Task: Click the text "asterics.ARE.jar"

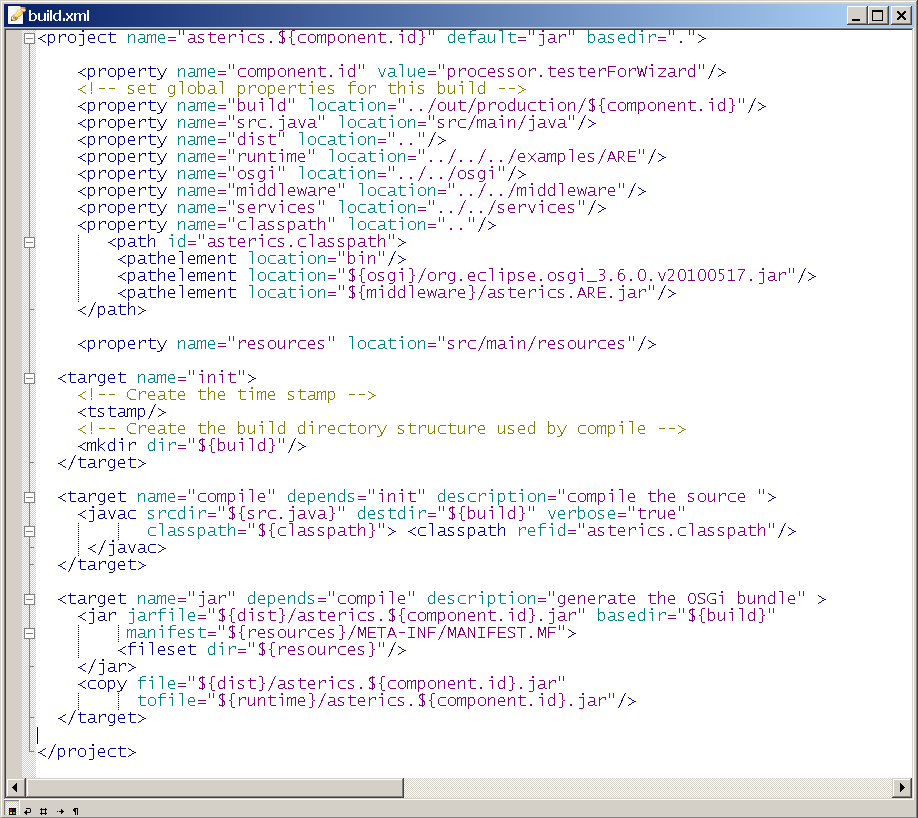Action: (x=567, y=292)
